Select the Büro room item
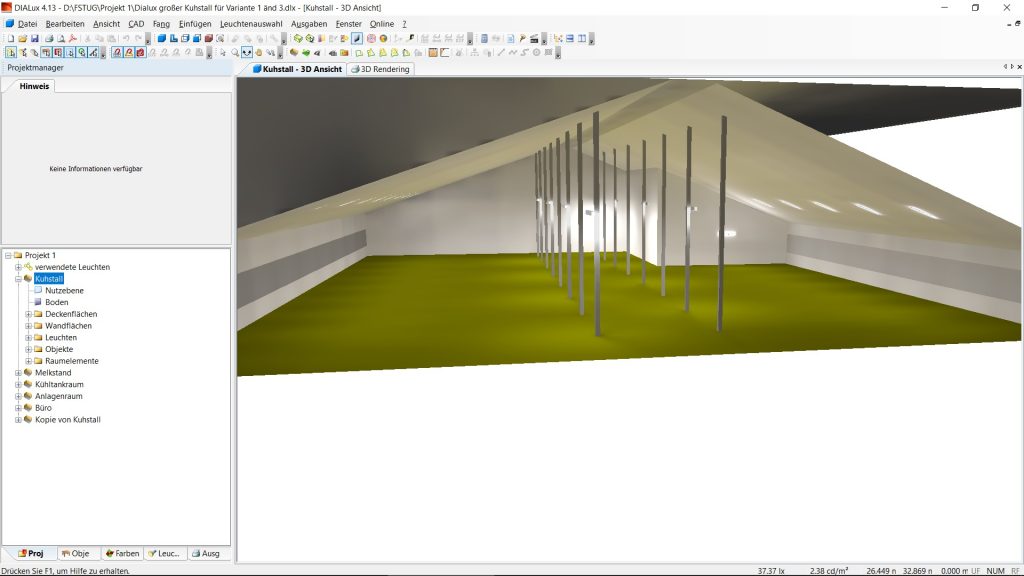The image size is (1024, 576). tap(43, 408)
